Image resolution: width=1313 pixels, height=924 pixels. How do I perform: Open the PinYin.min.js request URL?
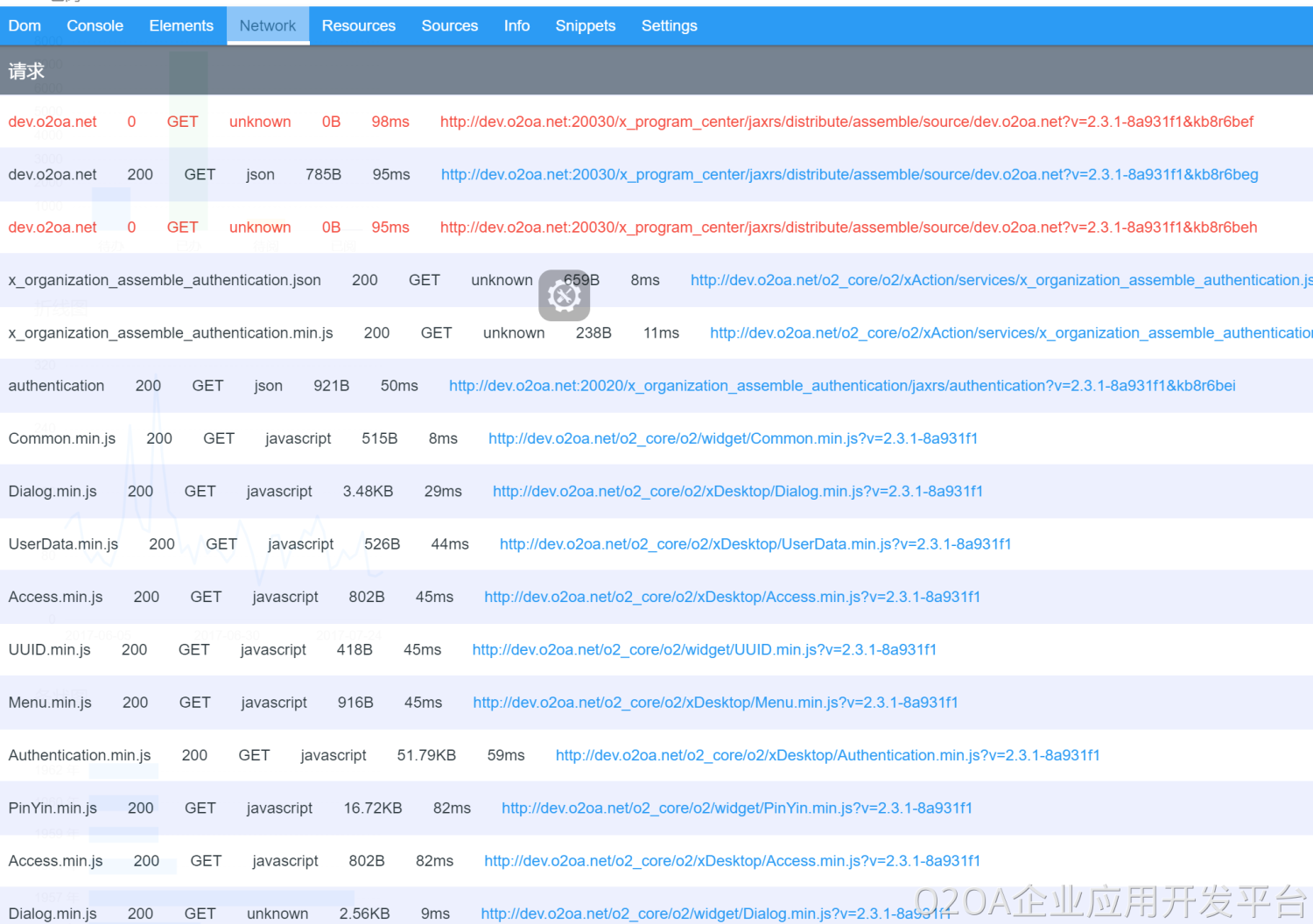736,808
